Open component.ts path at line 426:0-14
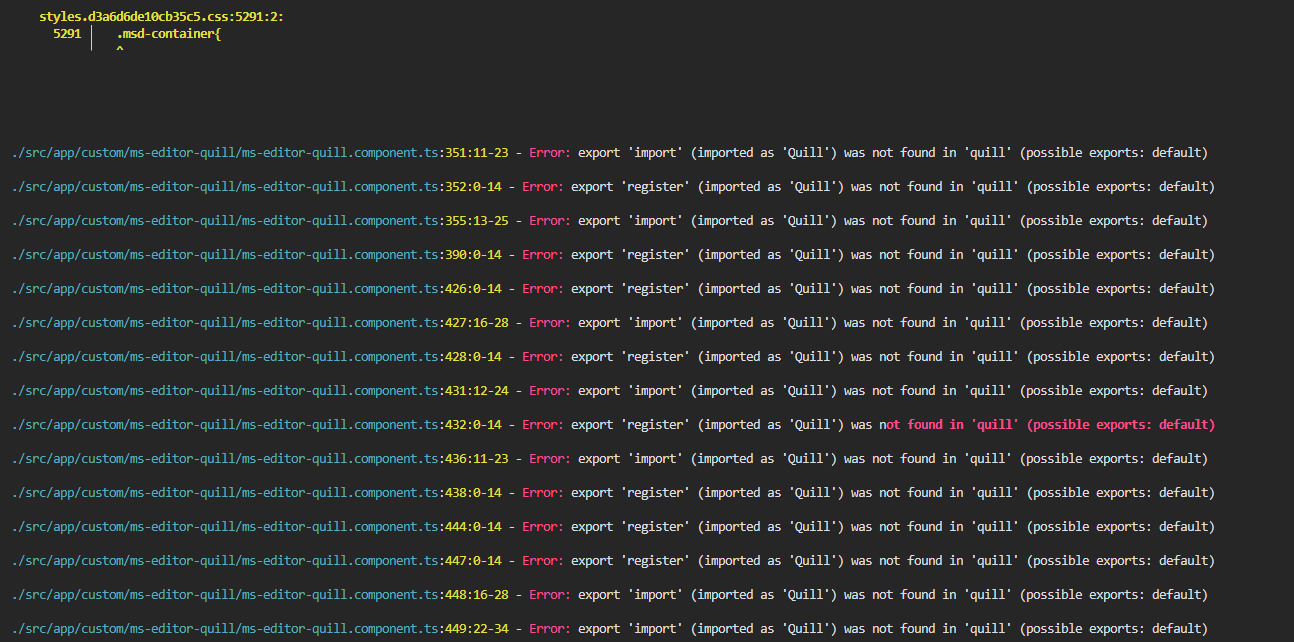This screenshot has height=642, width=1294. (257, 289)
